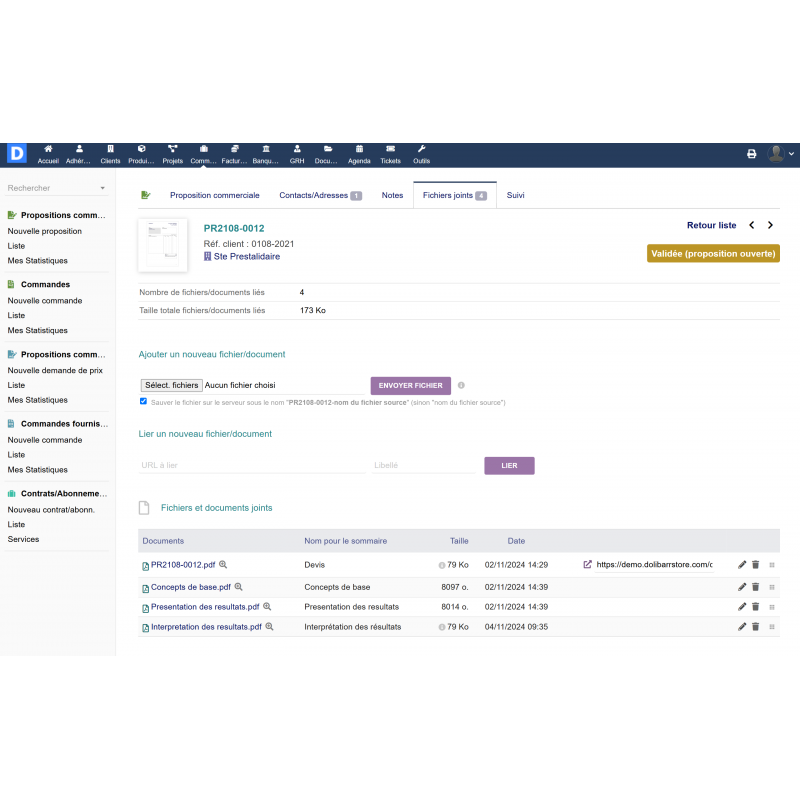Edit the Concepts de base.pdf row
This screenshot has width=800, height=800.
click(x=742, y=587)
